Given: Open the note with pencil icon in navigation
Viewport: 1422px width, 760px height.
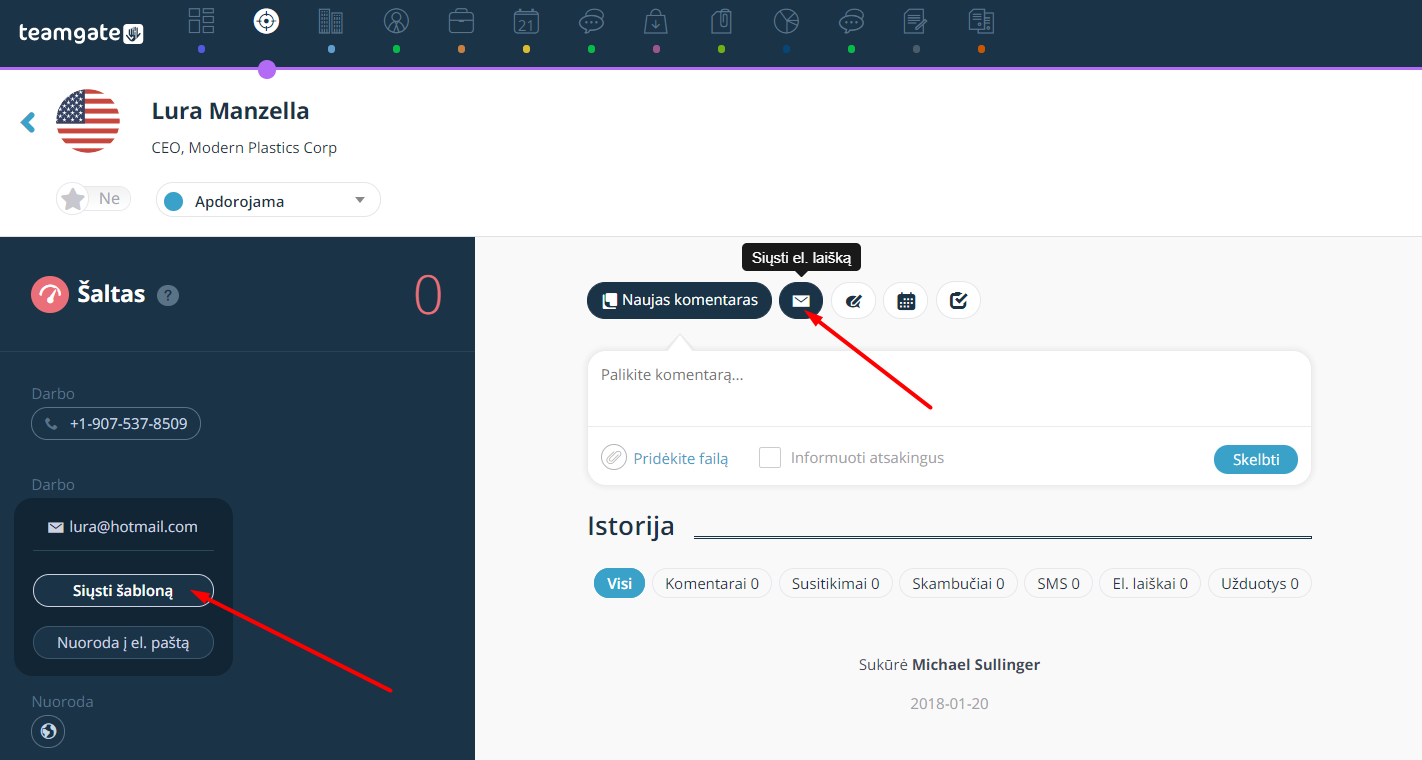Looking at the screenshot, I should click(915, 21).
